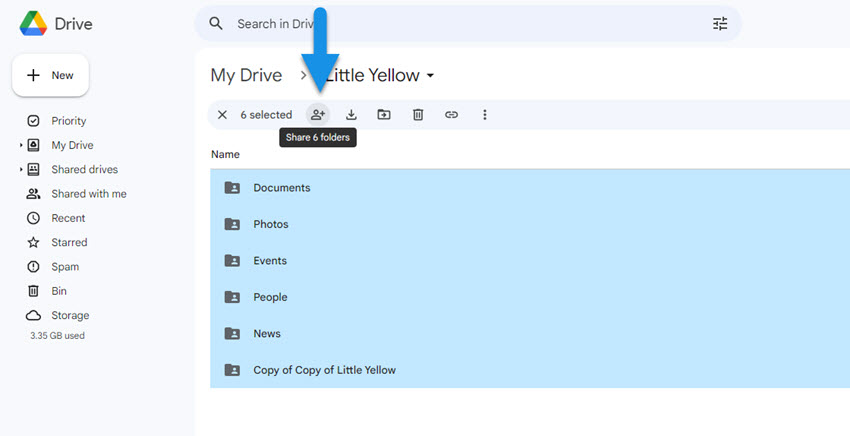Download the selected folders

pos(351,115)
